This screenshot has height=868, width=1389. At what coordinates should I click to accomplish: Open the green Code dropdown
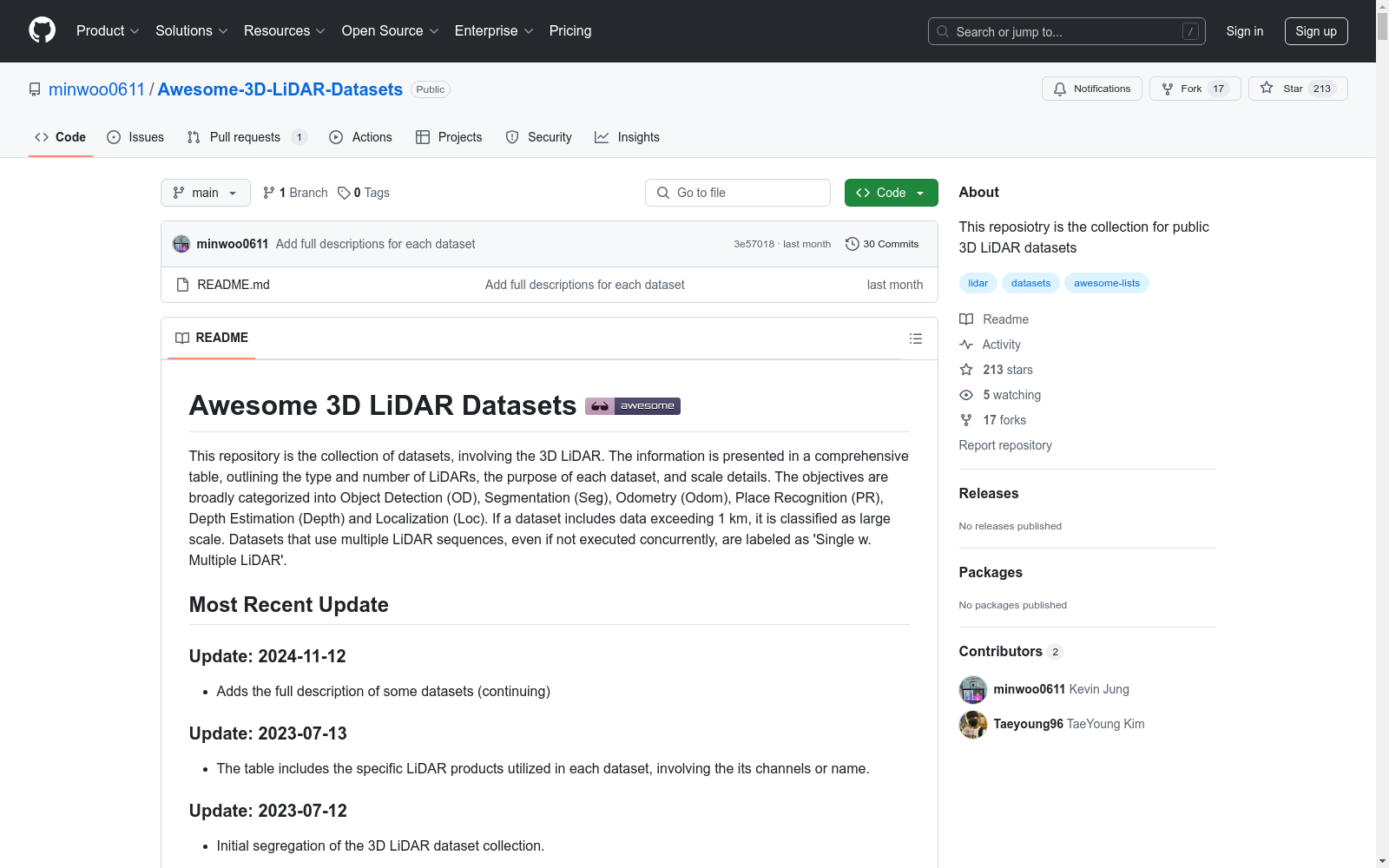pos(891,193)
